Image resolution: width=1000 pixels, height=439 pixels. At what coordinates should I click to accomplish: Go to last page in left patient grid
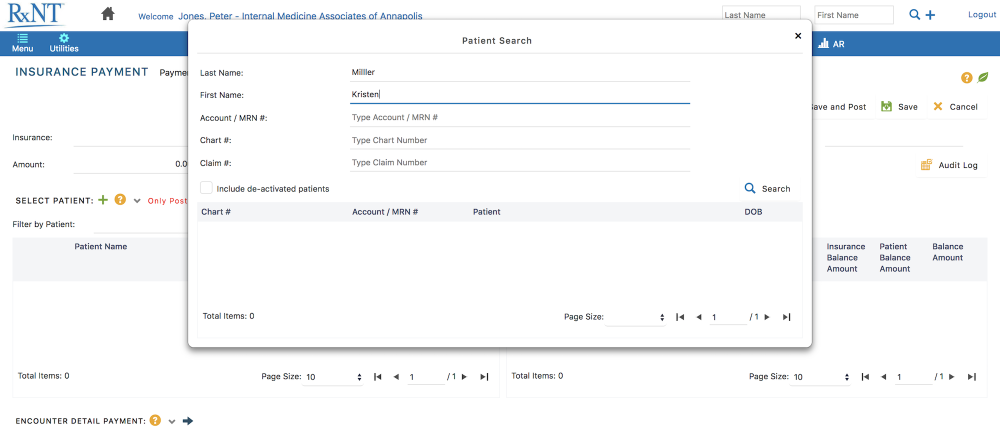coord(484,376)
